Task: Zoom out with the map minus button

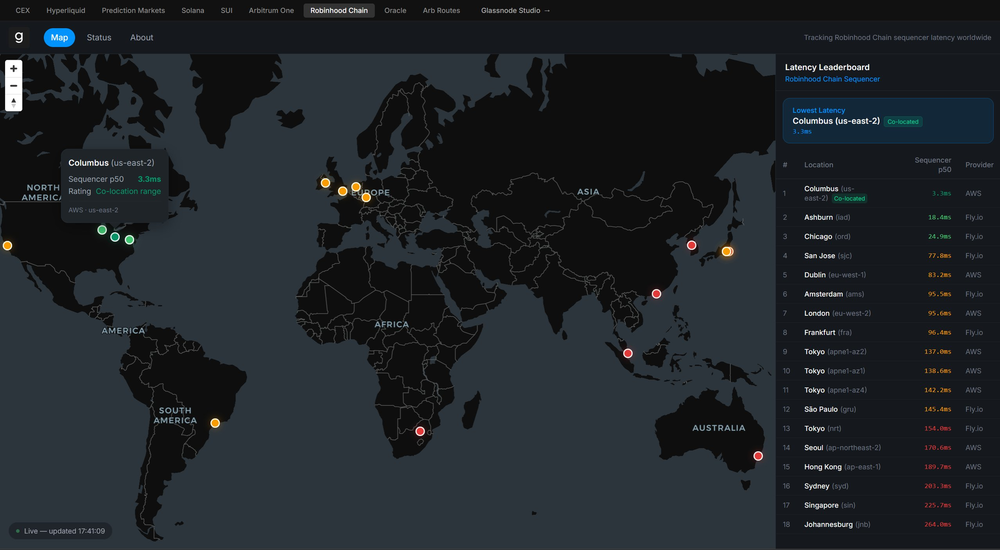Action: click(13, 85)
